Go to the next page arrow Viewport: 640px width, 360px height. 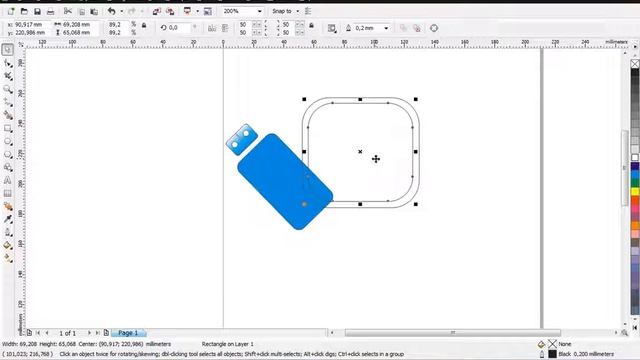tap(89, 333)
